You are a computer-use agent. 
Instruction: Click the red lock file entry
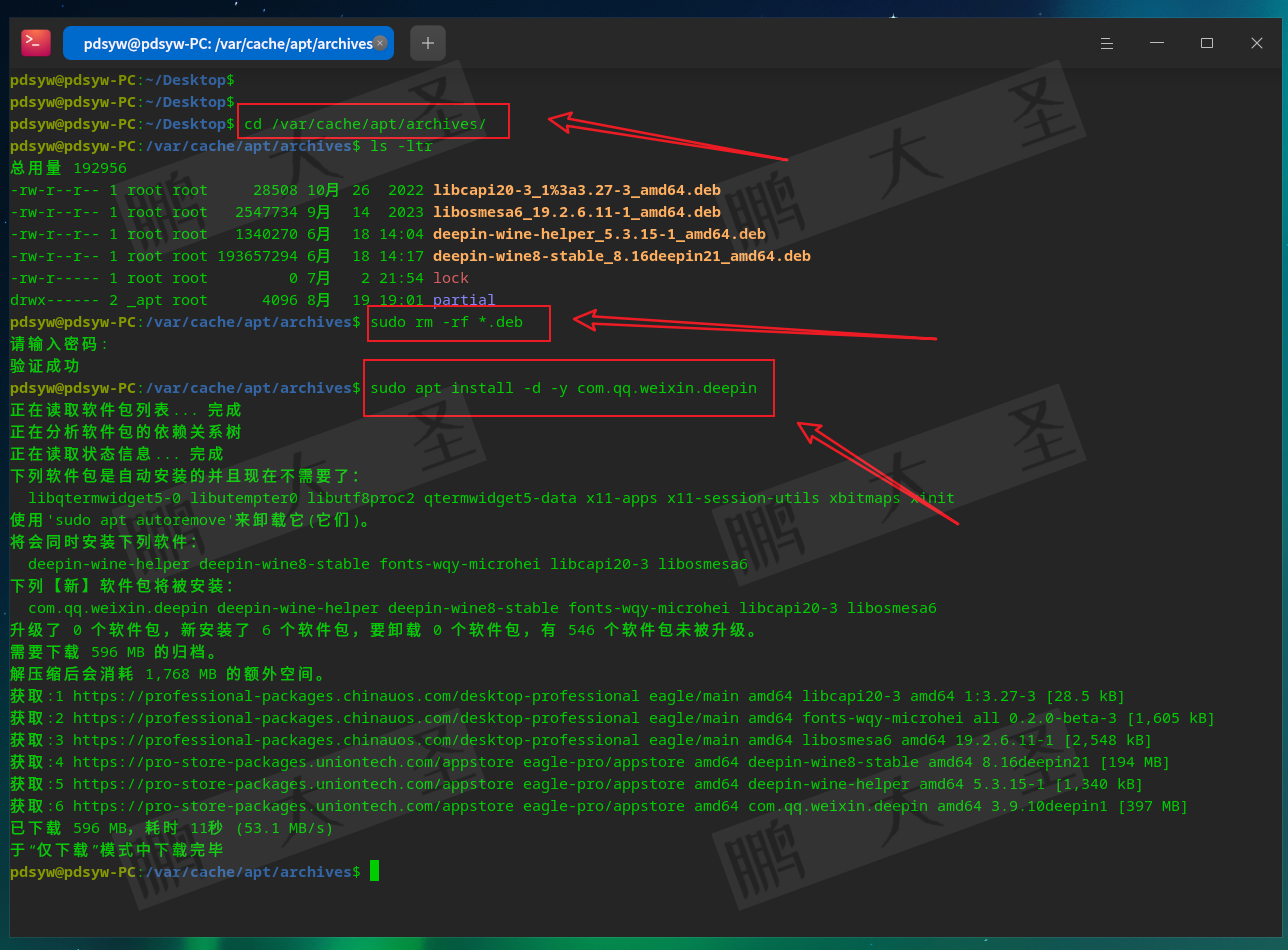(x=450, y=278)
